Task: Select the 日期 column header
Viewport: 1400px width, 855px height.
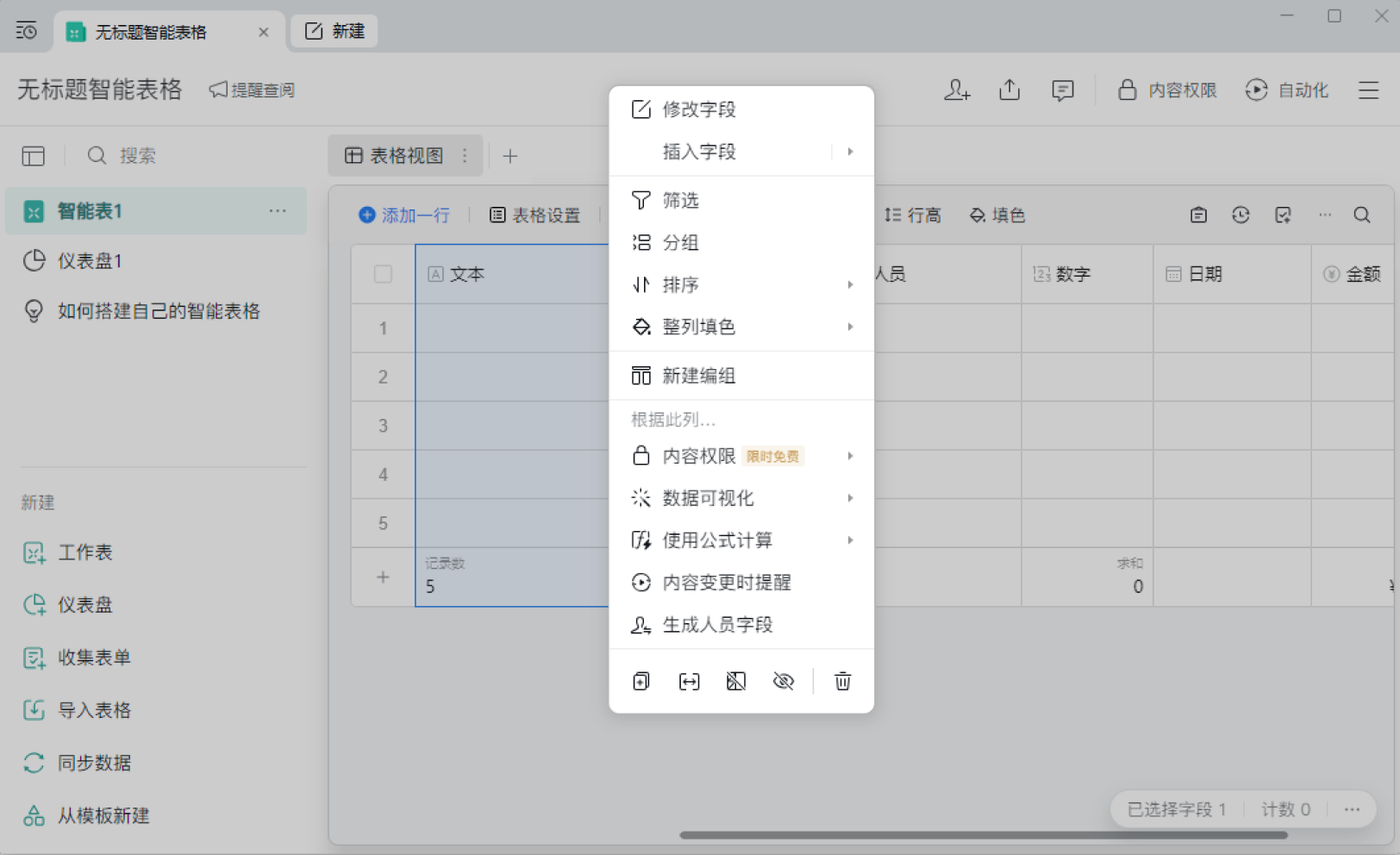Action: (x=1232, y=274)
